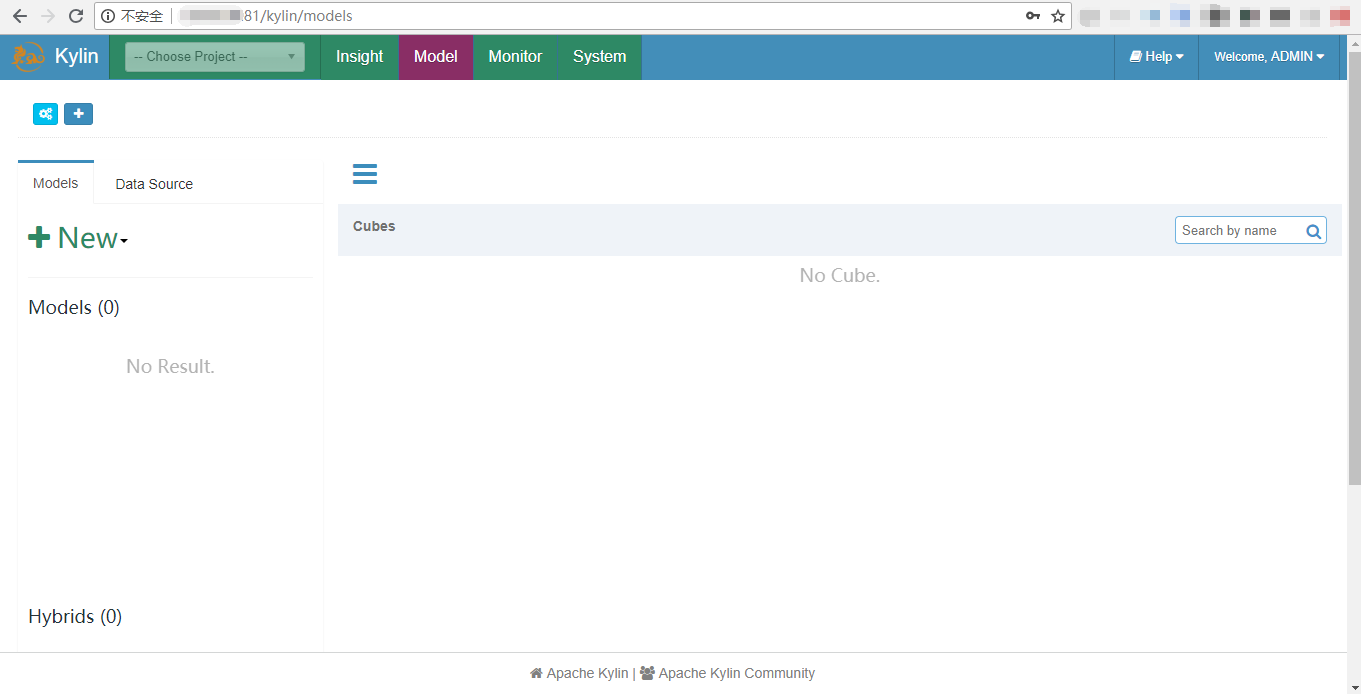Image resolution: width=1361 pixels, height=694 pixels.
Task: Click the Hybrids (0) heading
Action: pyautogui.click(x=75, y=617)
